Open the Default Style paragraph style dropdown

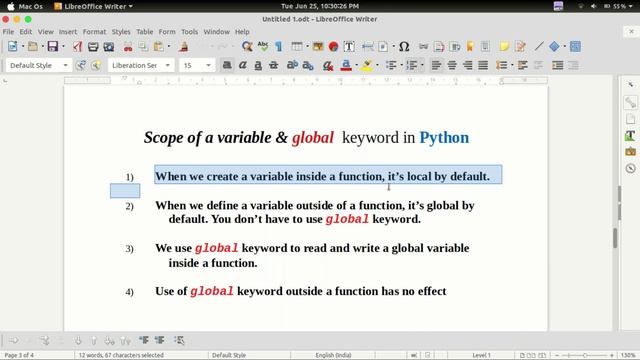click(x=65, y=65)
